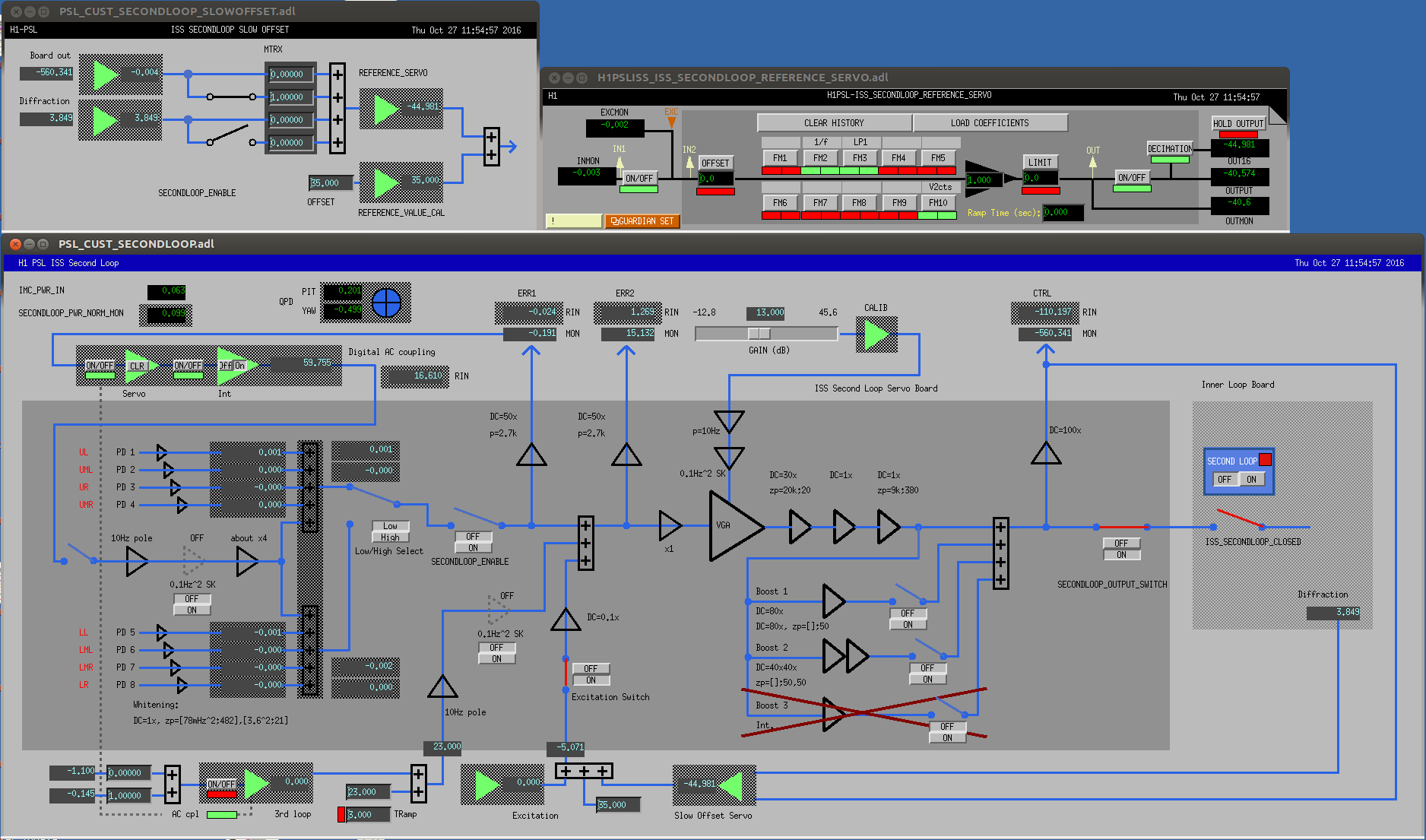Toggle output ON/OFF in reference servo
This screenshot has height=840, width=1426.
(x=1131, y=178)
